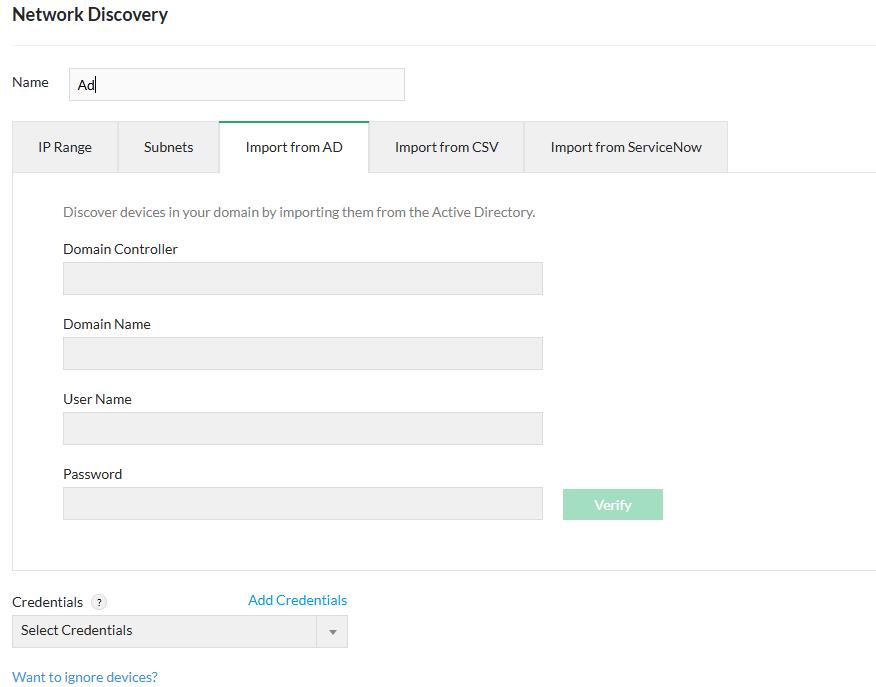Select the User Name input box

302,429
